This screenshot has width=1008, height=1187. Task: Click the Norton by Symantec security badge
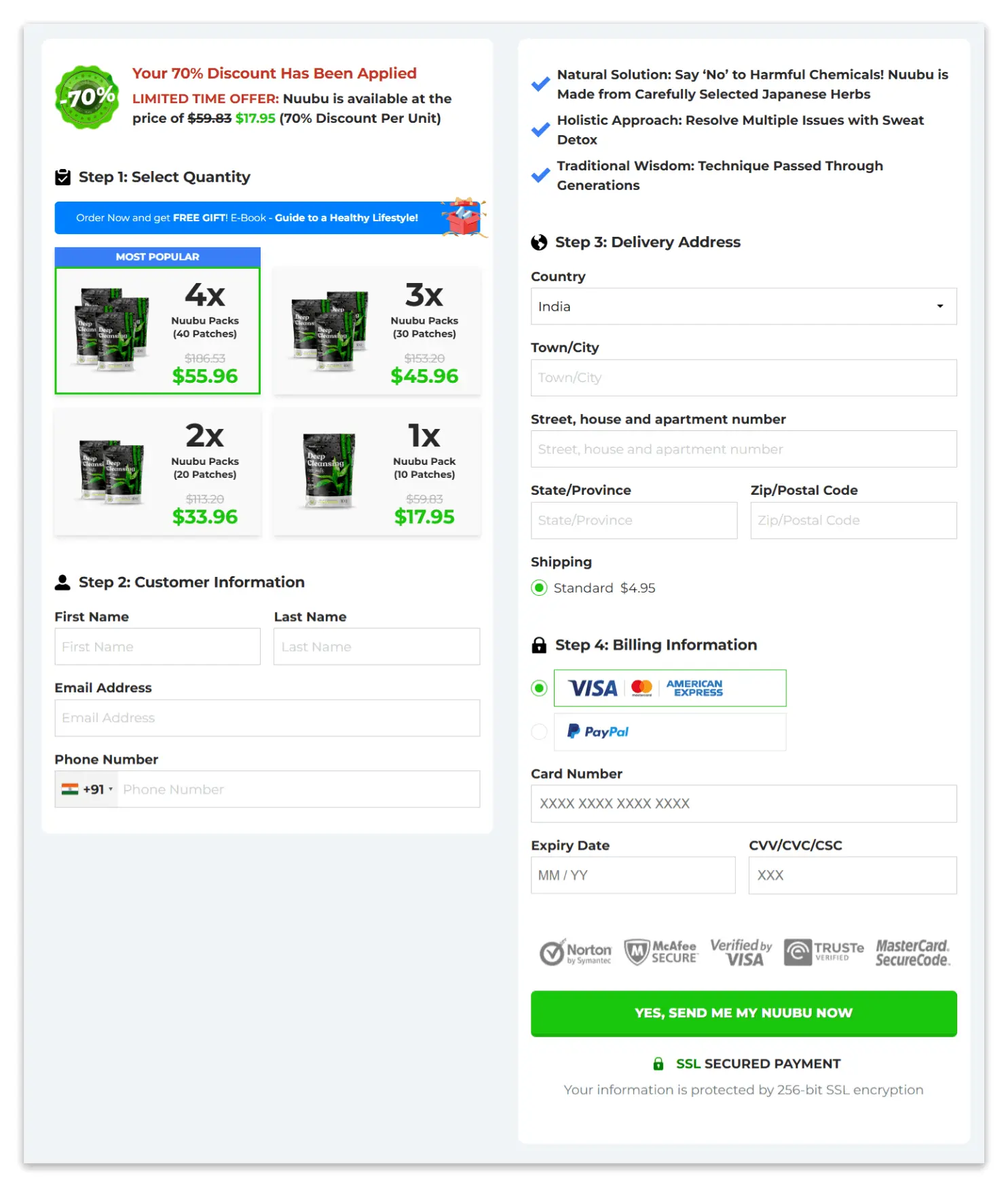tap(575, 952)
